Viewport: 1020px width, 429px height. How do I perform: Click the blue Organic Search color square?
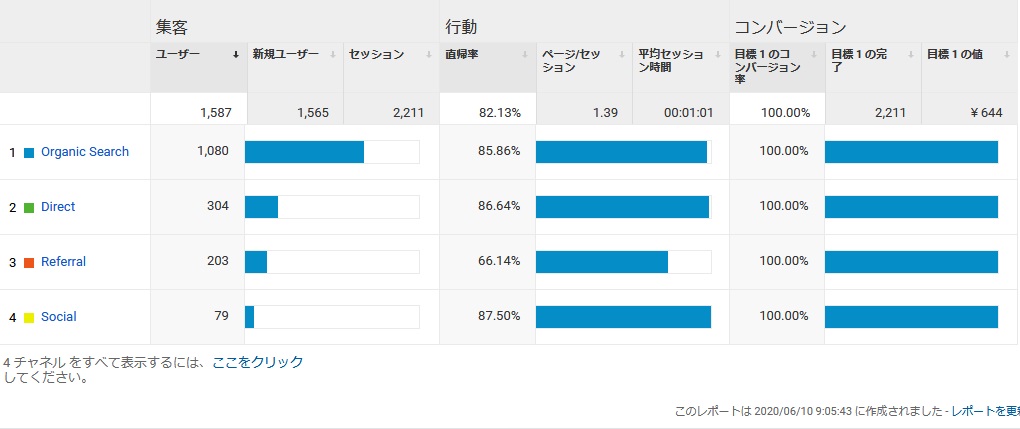pyautogui.click(x=29, y=153)
